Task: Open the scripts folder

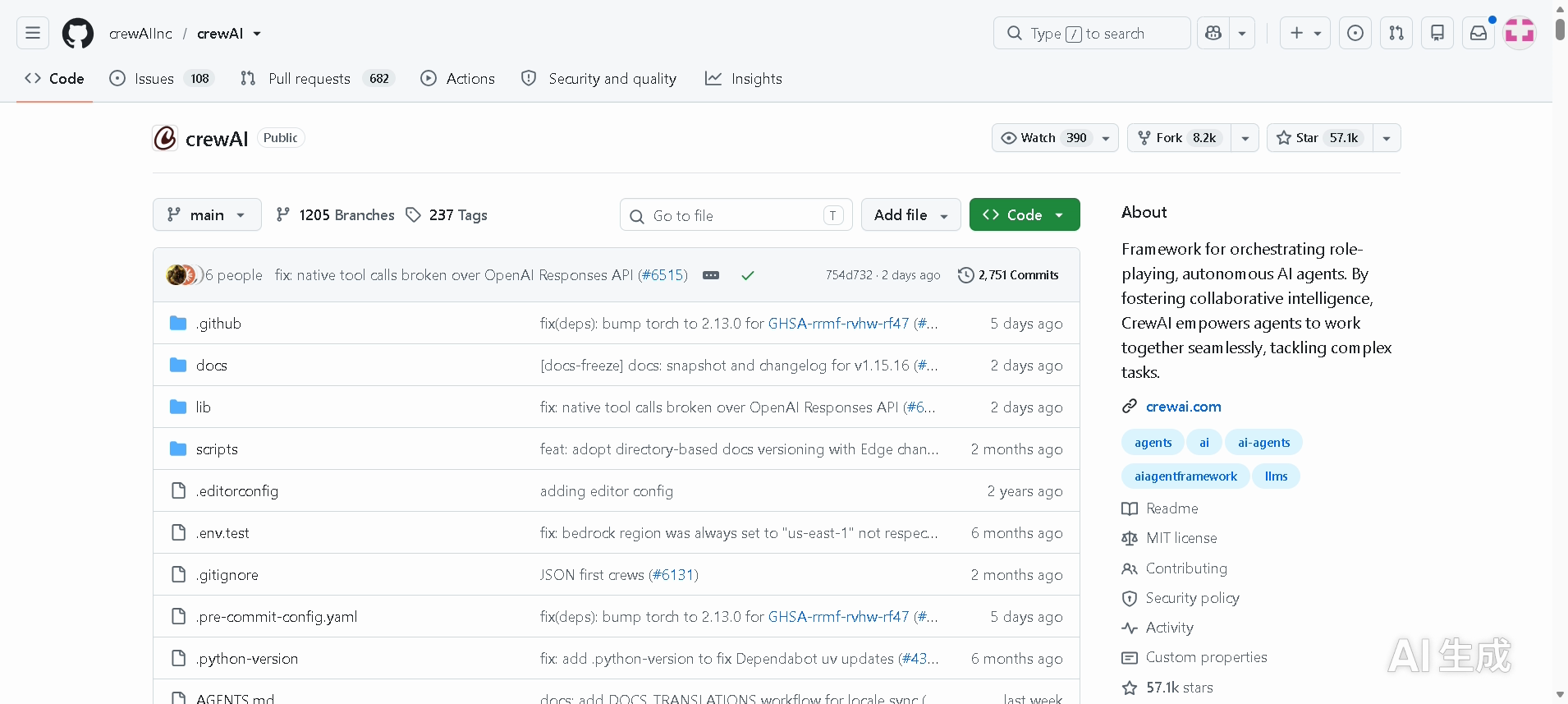Action: pos(217,449)
